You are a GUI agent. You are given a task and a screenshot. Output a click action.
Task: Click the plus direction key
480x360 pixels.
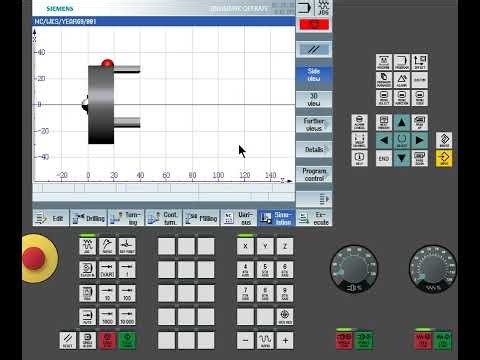tap(285, 340)
